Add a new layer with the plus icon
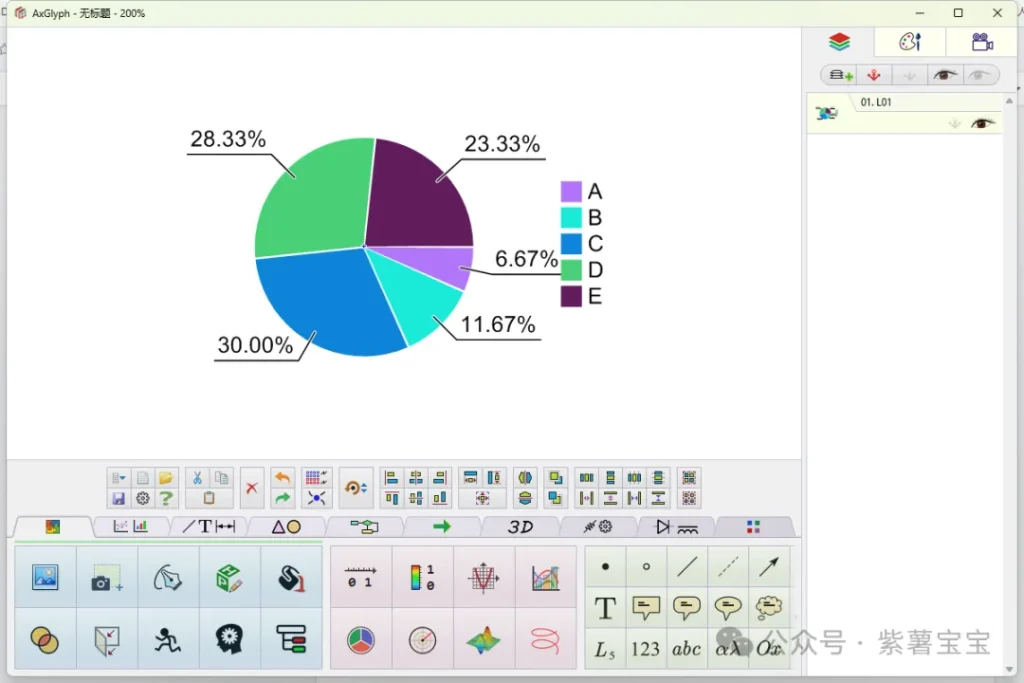Image resolution: width=1024 pixels, height=683 pixels. pos(841,75)
